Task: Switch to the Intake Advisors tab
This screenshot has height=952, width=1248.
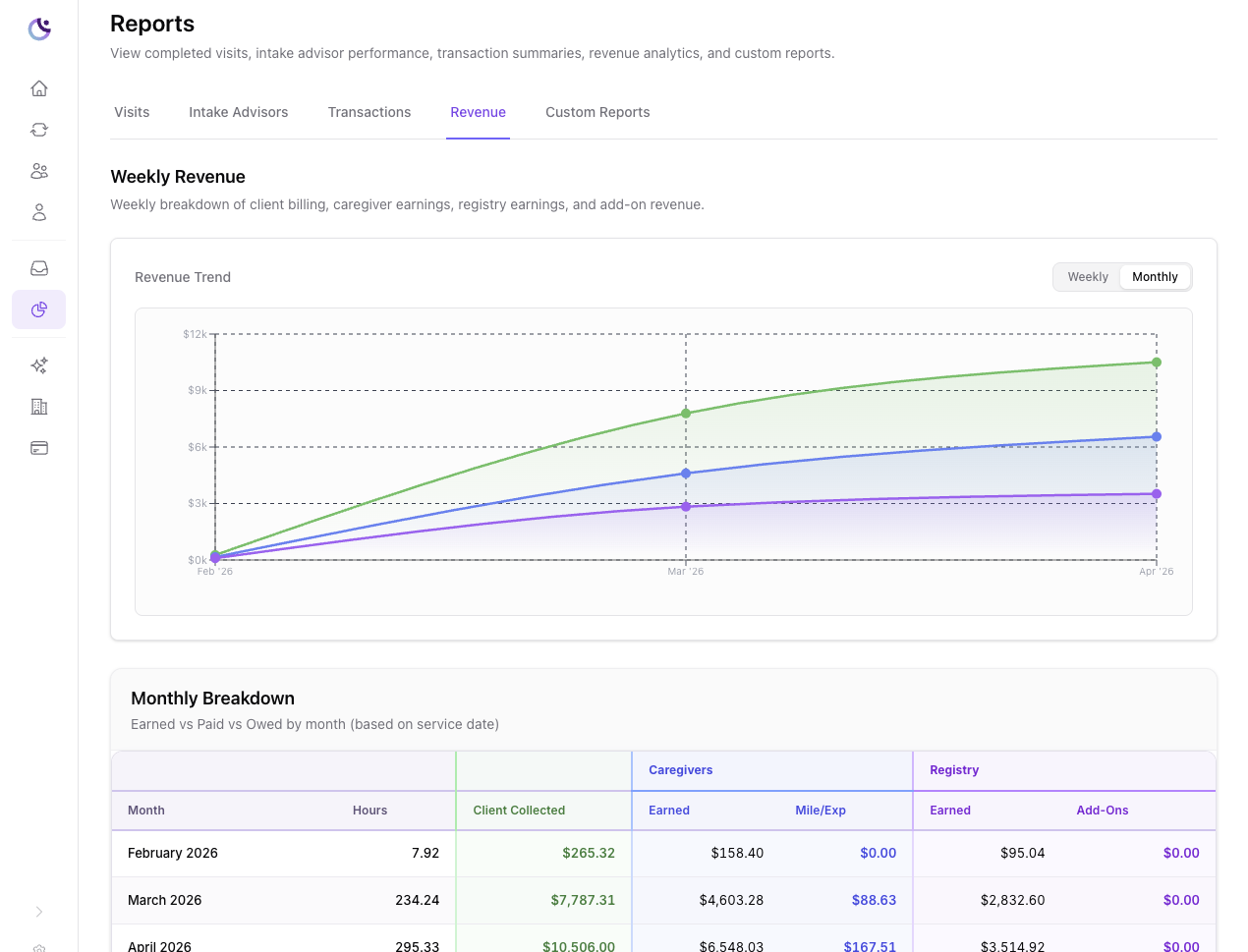Action: click(x=239, y=112)
